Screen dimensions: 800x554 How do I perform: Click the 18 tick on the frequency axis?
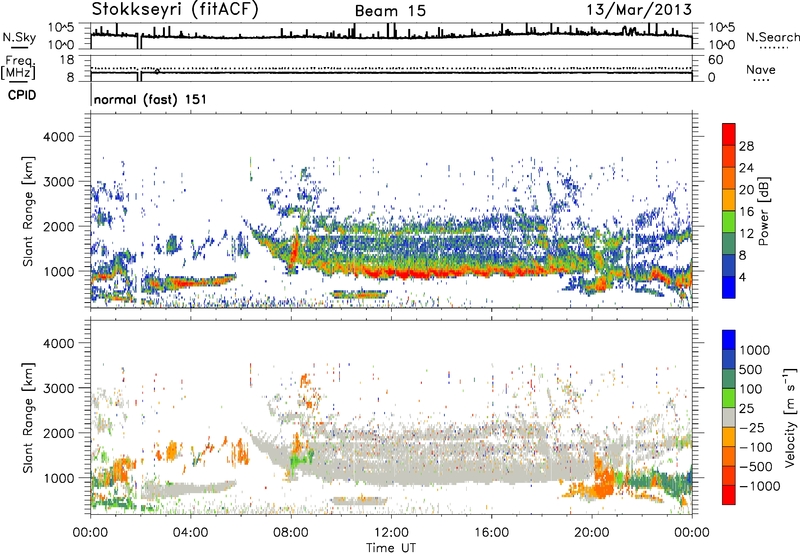coord(67,60)
